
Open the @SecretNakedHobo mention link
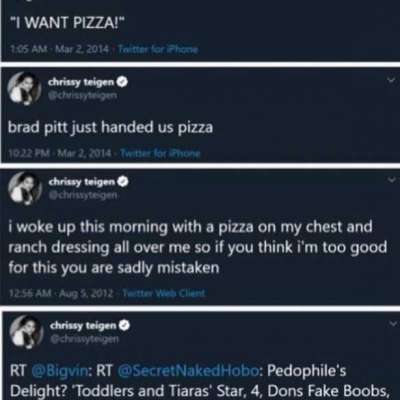pyautogui.click(x=188, y=371)
